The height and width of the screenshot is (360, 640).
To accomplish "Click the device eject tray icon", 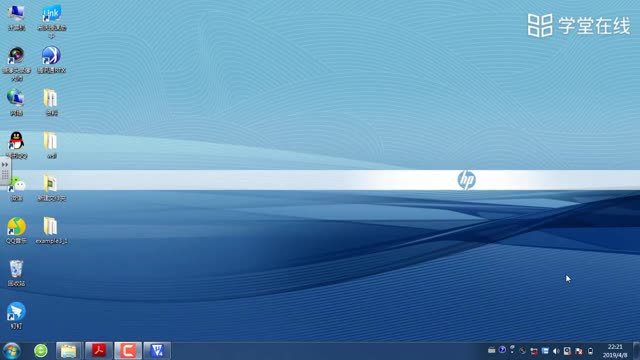I will coord(591,351).
